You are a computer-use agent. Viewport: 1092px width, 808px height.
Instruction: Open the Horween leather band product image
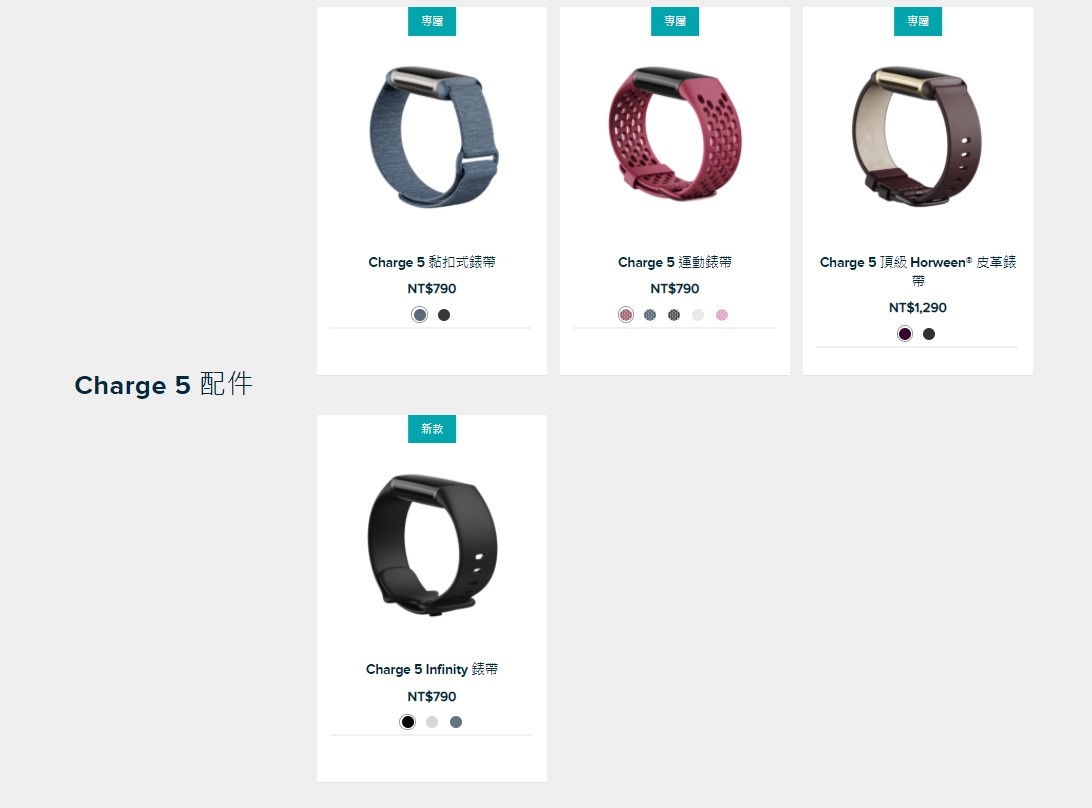pos(916,137)
